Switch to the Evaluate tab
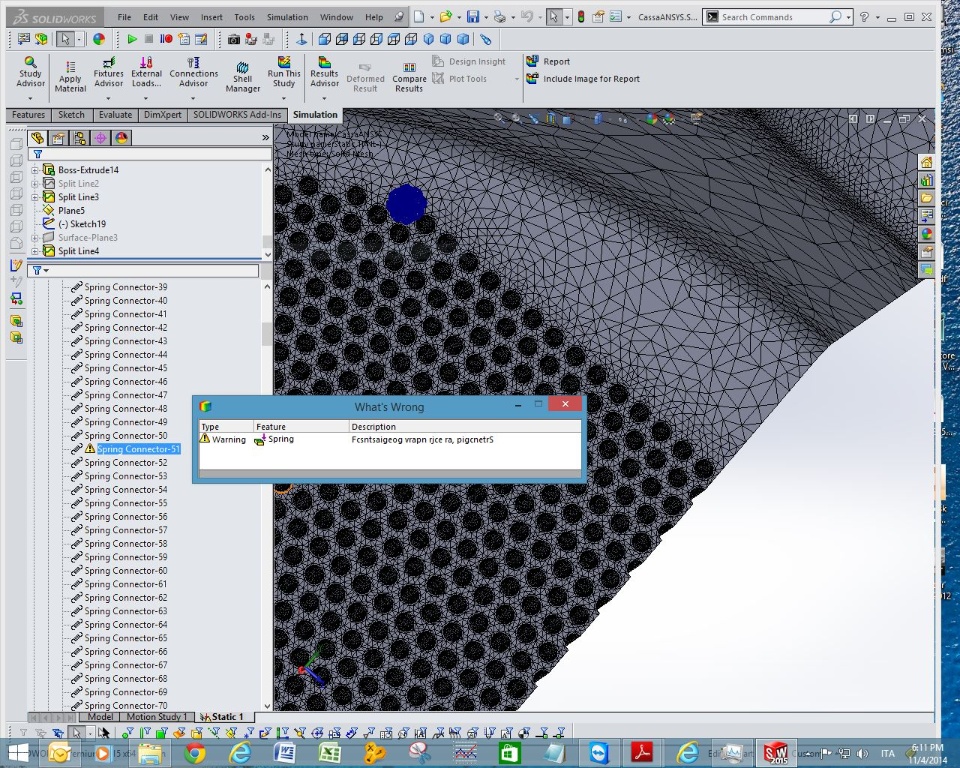 point(115,115)
